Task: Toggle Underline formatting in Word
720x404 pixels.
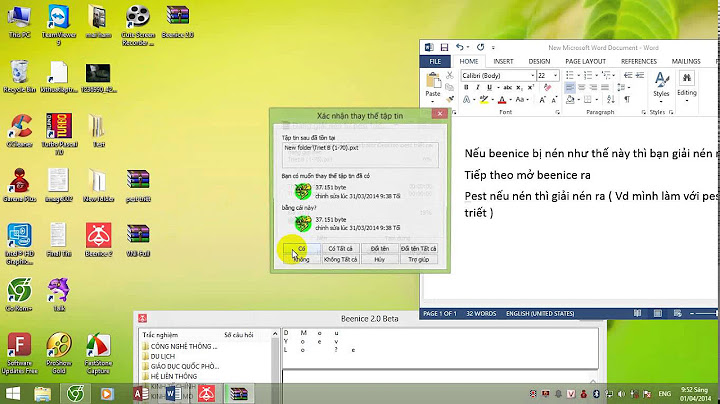Action: [489, 87]
